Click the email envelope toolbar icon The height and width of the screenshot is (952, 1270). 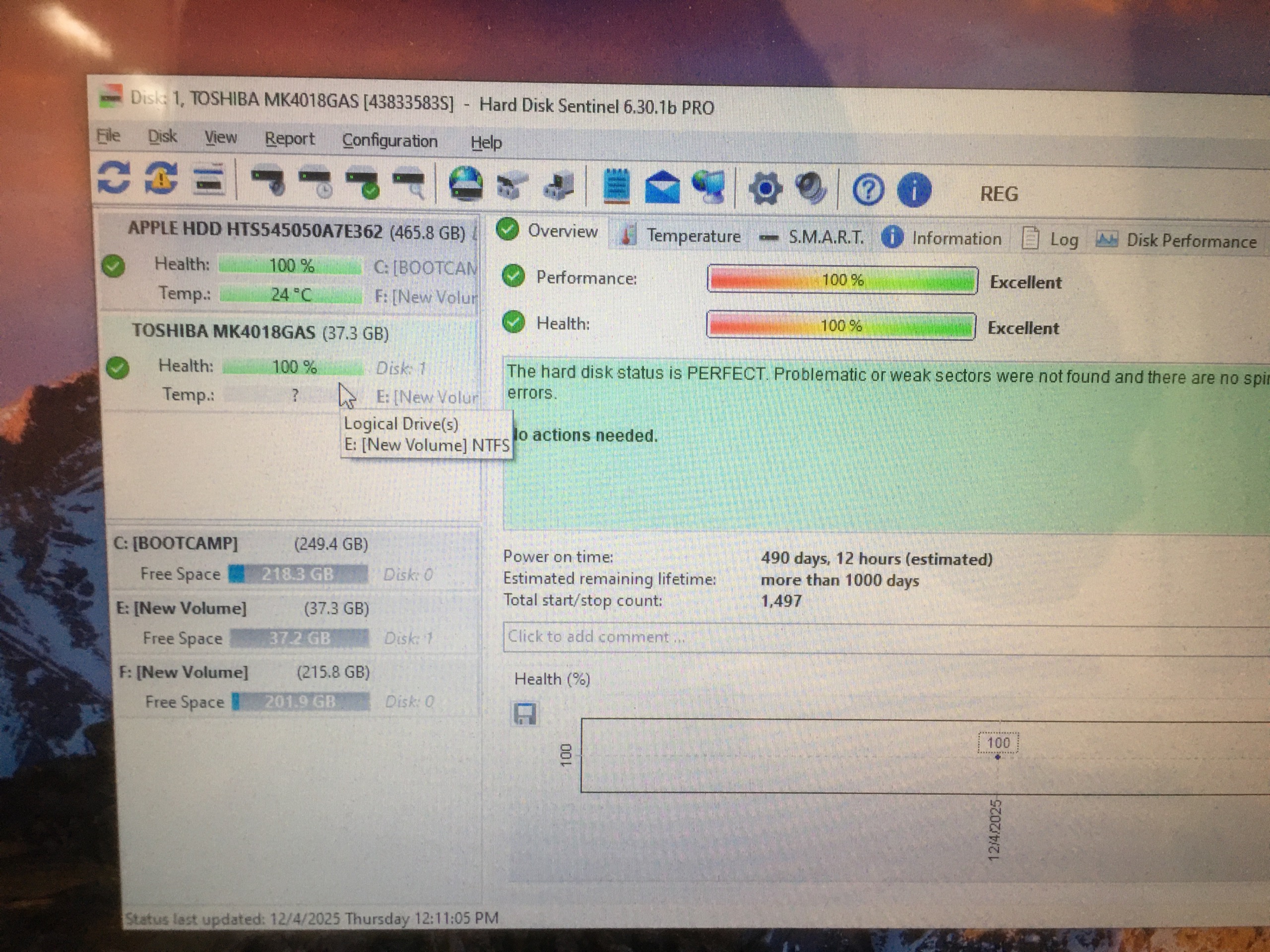[662, 187]
